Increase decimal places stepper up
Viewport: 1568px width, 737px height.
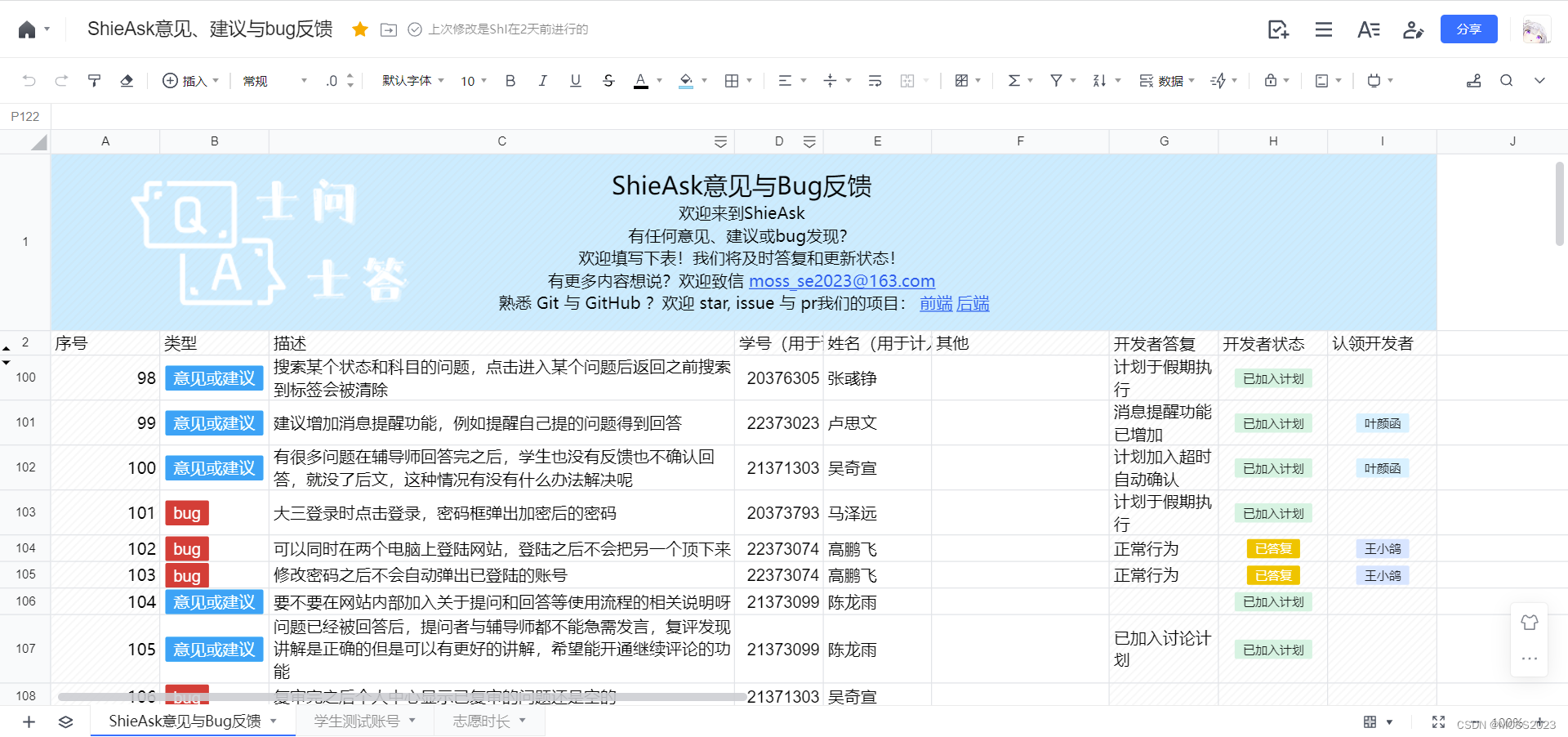click(x=350, y=75)
